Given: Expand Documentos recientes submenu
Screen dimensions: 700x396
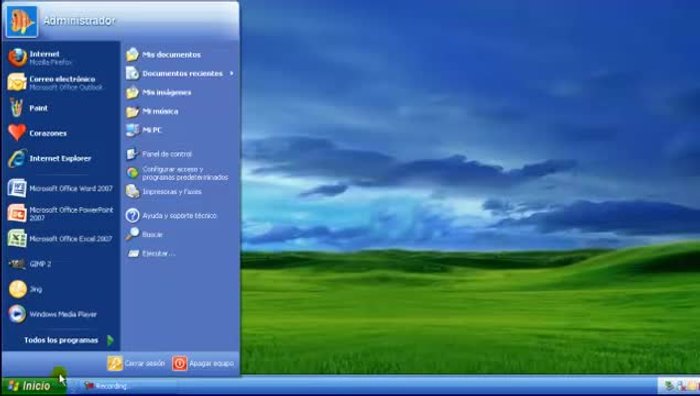Looking at the screenshot, I should pos(180,73).
